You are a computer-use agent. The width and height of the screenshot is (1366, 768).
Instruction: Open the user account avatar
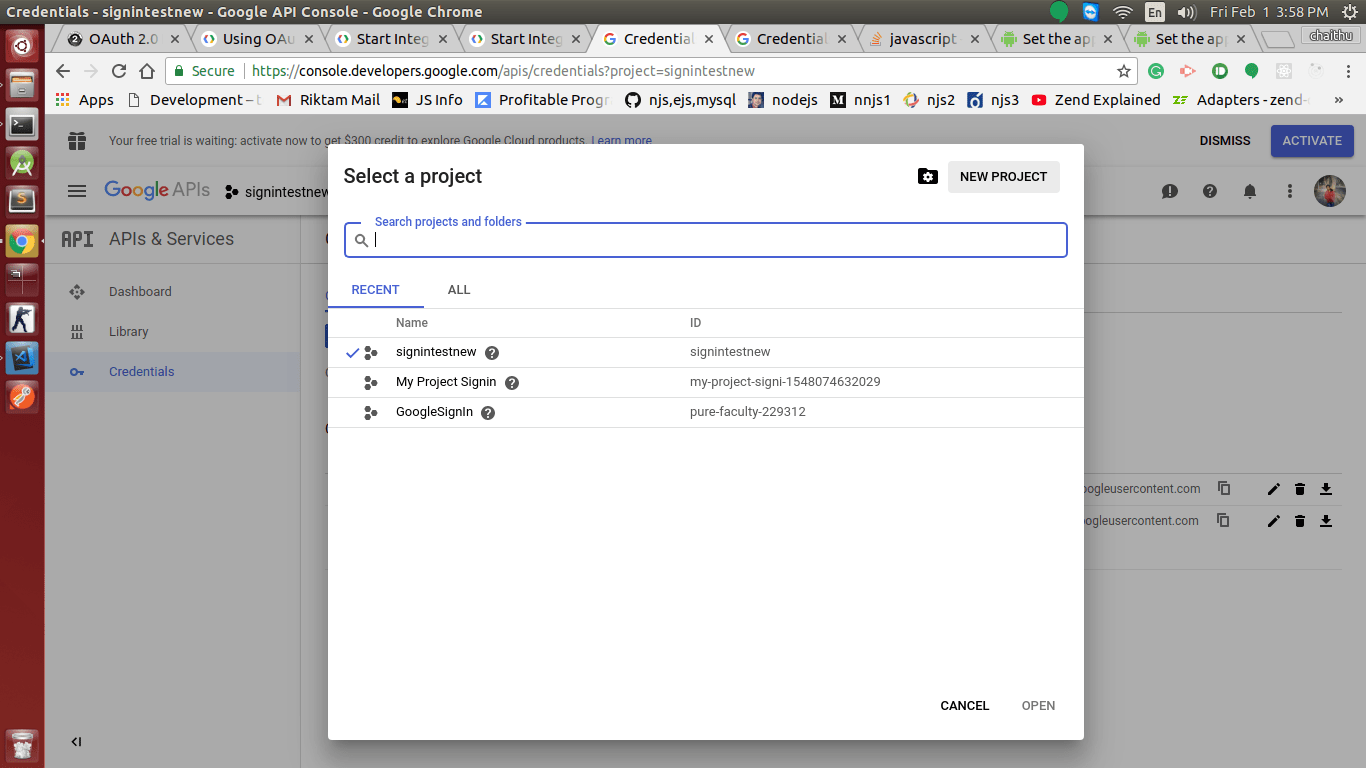tap(1330, 191)
